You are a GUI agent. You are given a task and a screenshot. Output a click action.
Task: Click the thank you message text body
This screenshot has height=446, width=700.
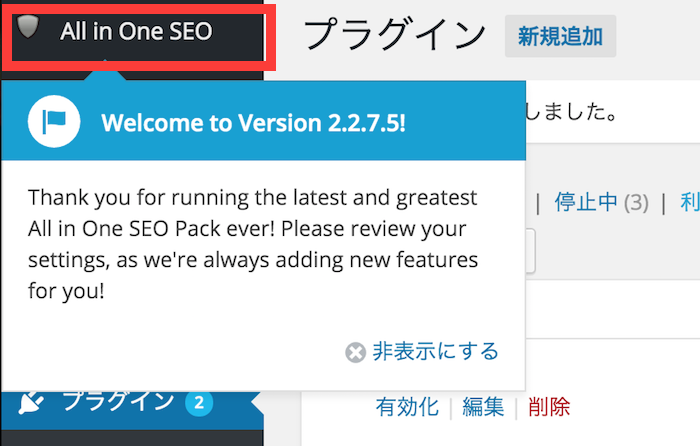coord(253,244)
